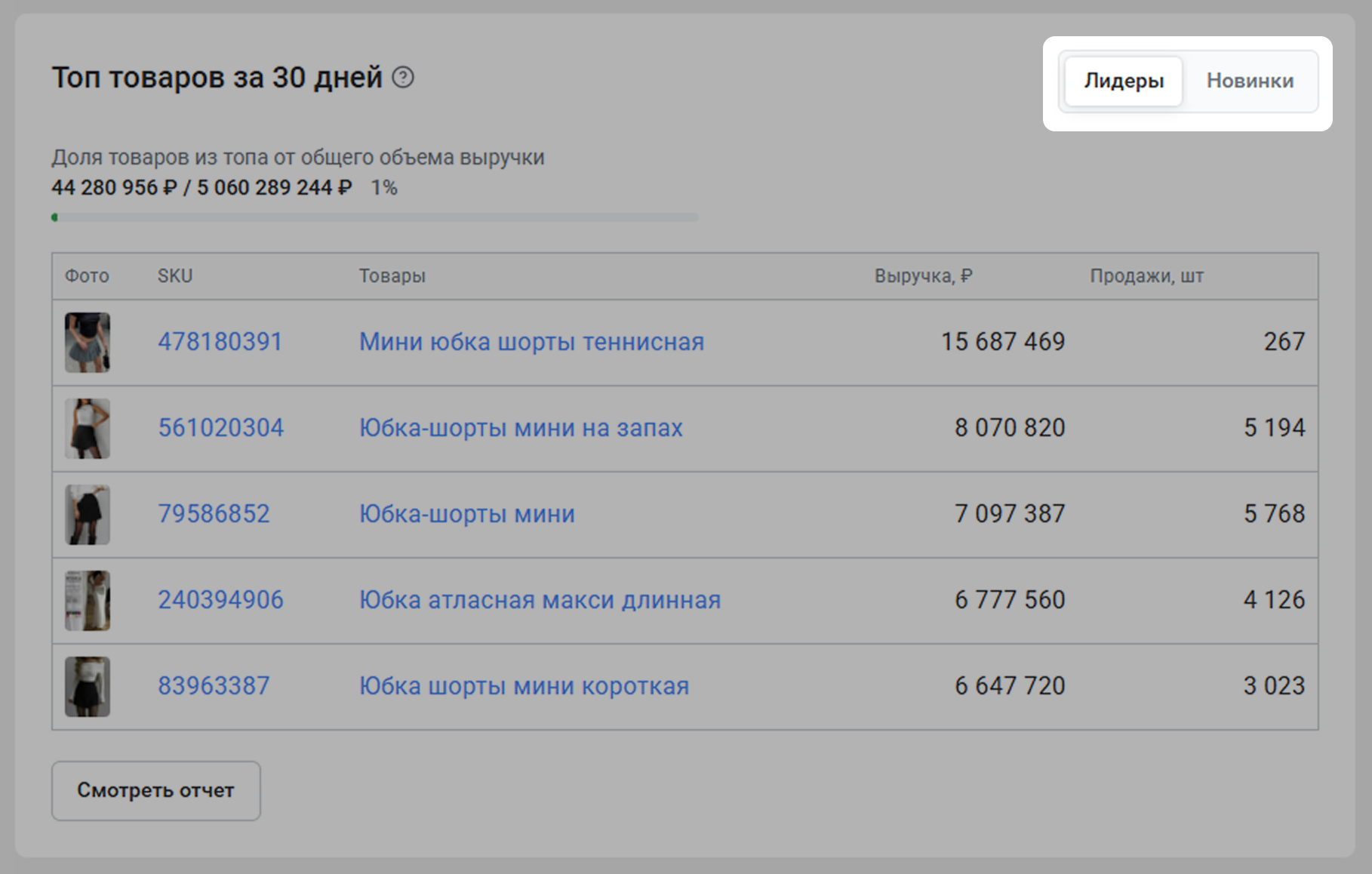This screenshot has height=874, width=1372.
Task: Open product Юбка шорты мини короткая
Action: pyautogui.click(x=524, y=686)
